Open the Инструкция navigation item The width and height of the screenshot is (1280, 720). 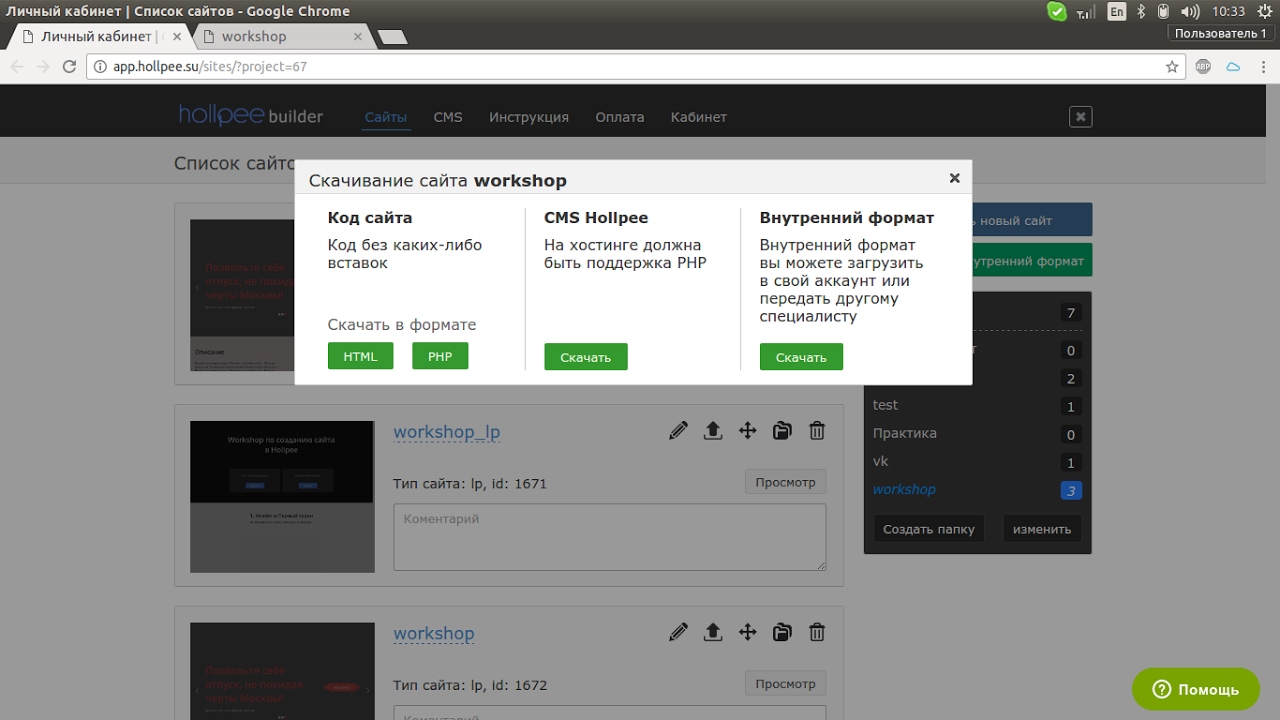click(529, 117)
